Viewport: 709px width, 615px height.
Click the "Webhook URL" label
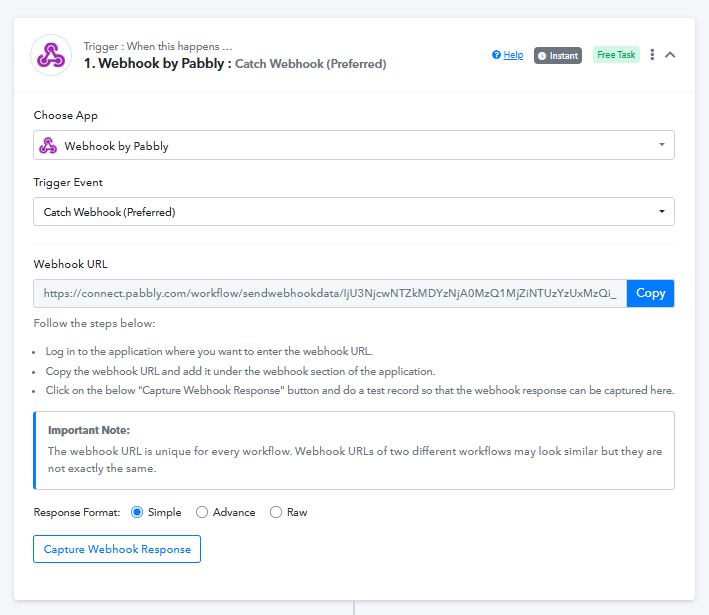[x=71, y=264]
